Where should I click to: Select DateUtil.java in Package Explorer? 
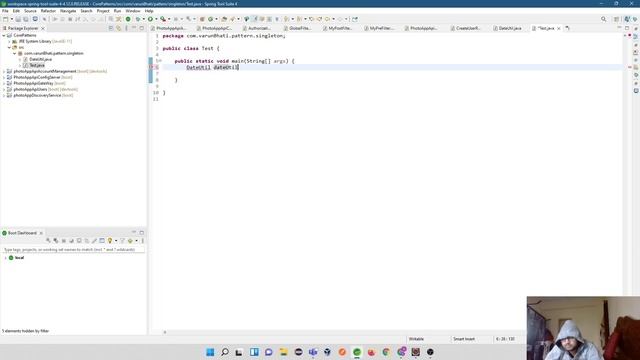[40, 59]
